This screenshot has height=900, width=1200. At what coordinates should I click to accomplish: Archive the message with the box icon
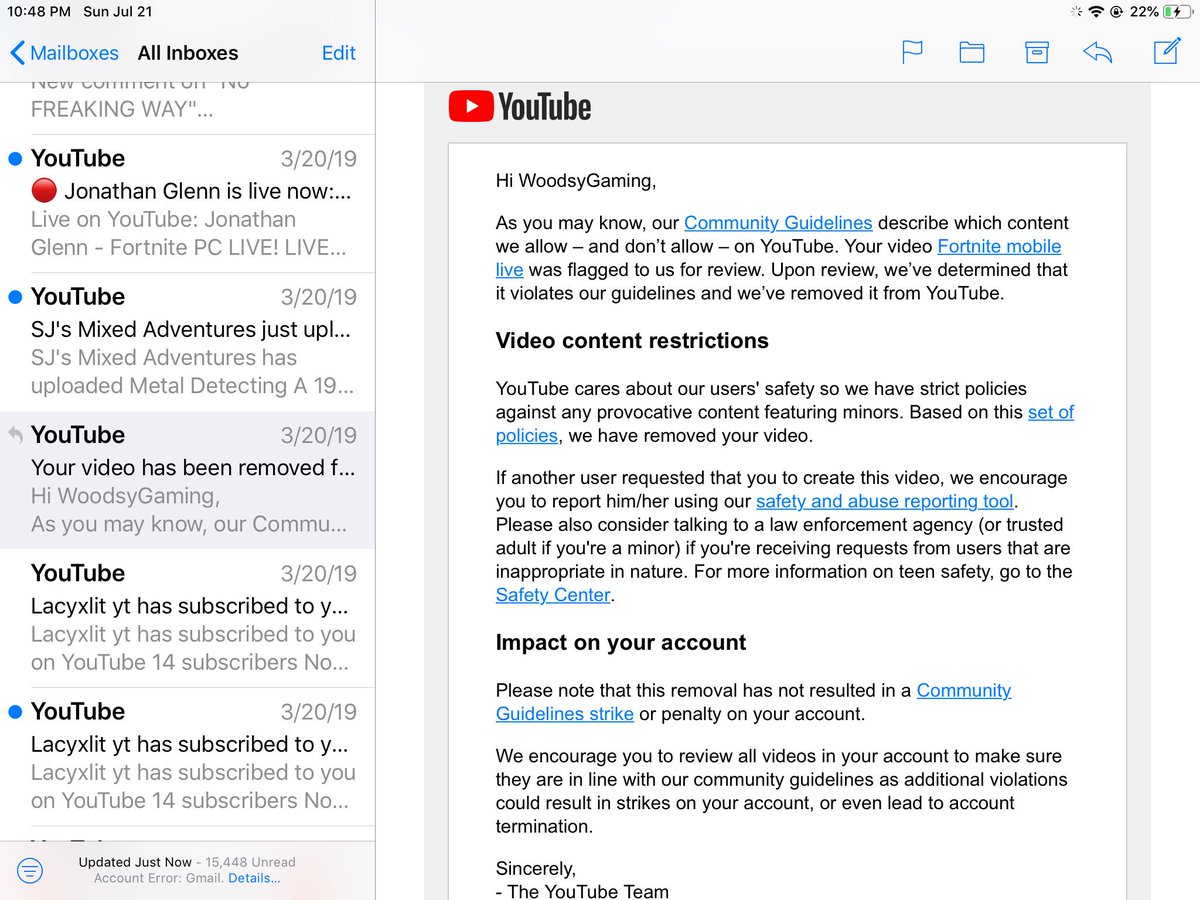tap(1037, 52)
